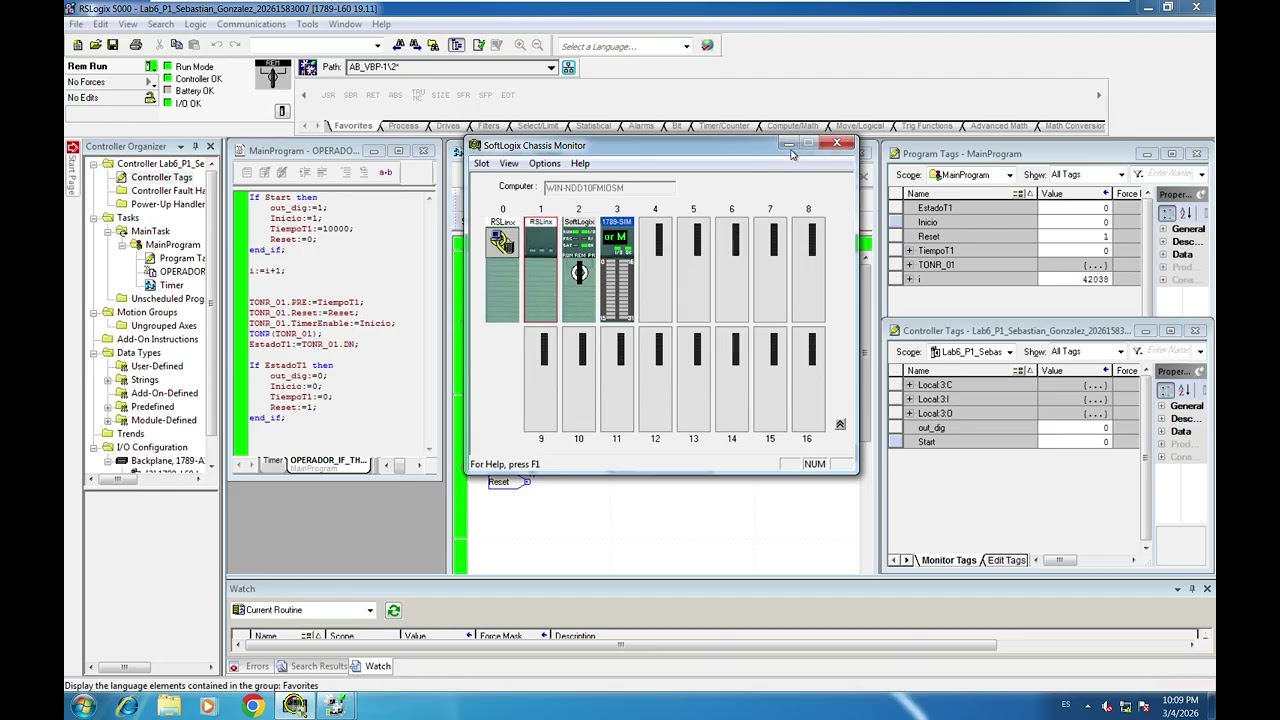
Task: Click the Value column header in Program Tags
Action: pyautogui.click(x=1075, y=194)
